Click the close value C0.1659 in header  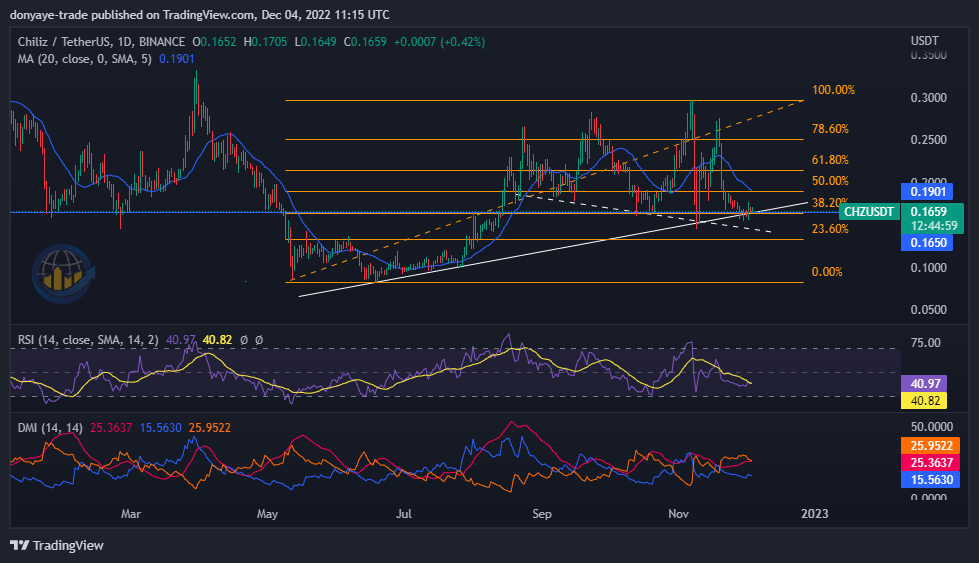365,42
